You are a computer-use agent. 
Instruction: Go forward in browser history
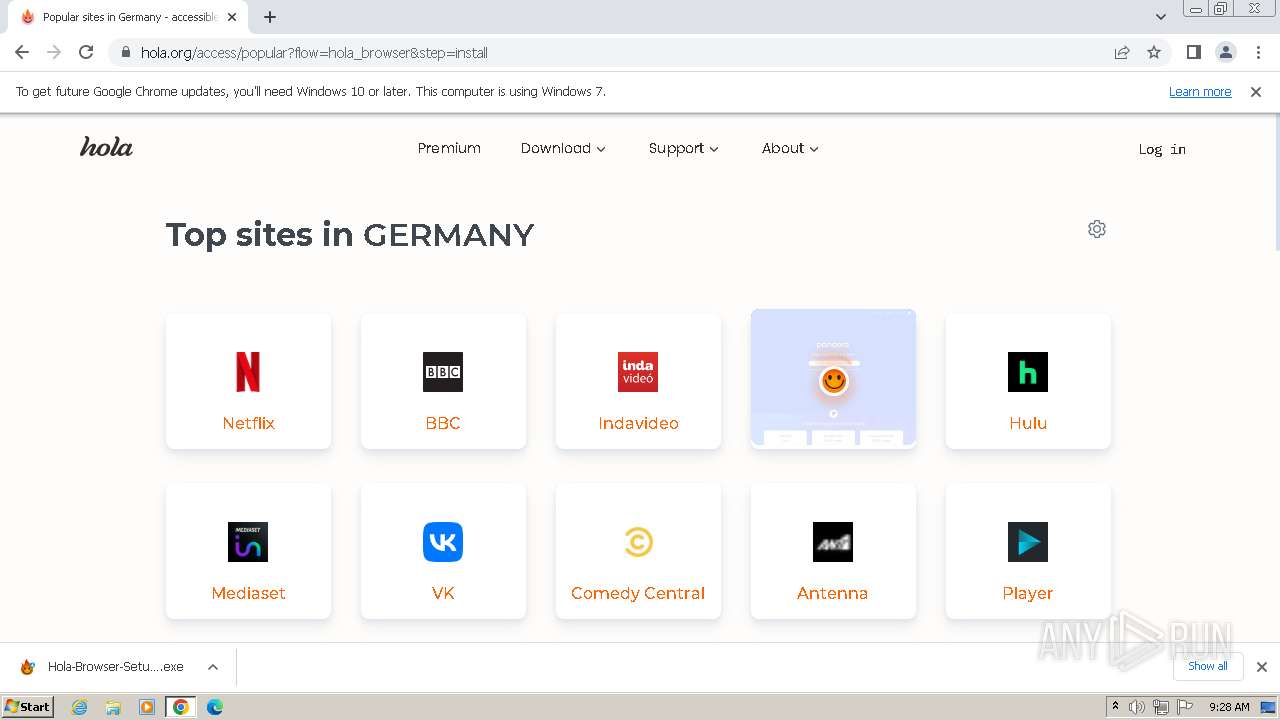tap(54, 52)
